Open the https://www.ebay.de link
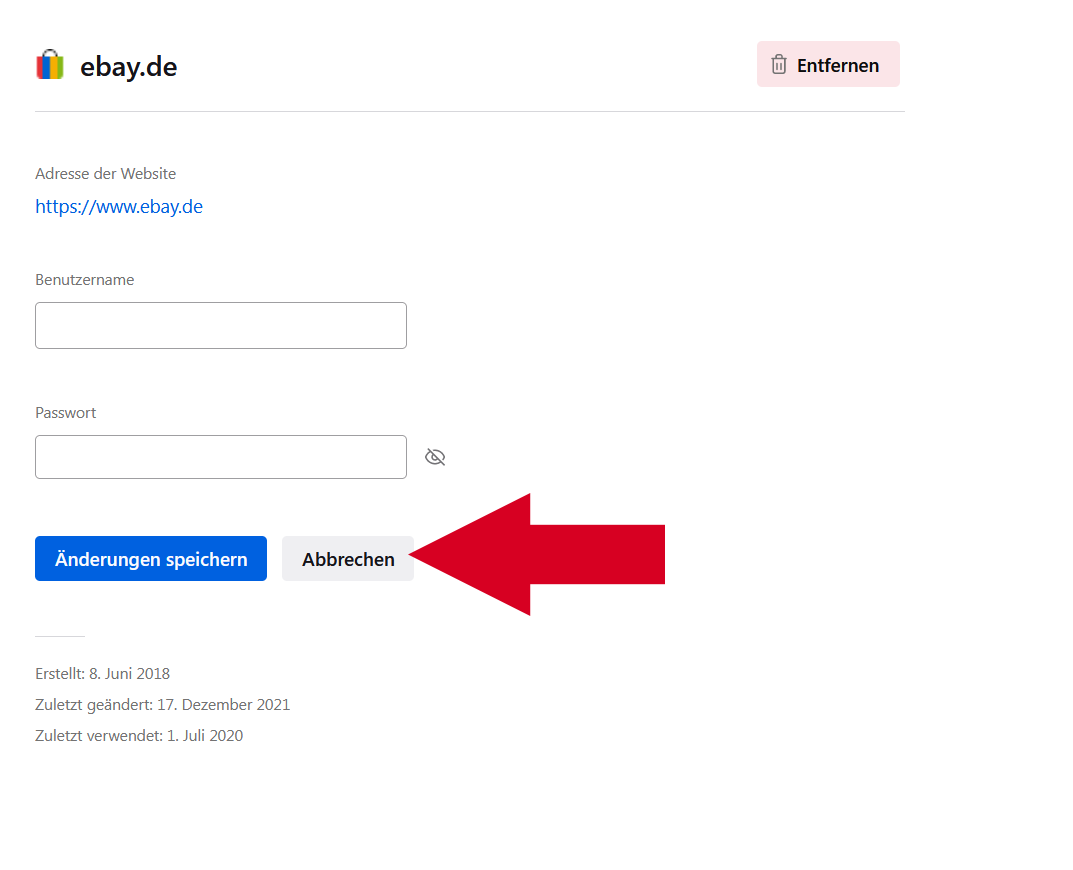Viewport: 1073px width, 870px height. tap(119, 207)
